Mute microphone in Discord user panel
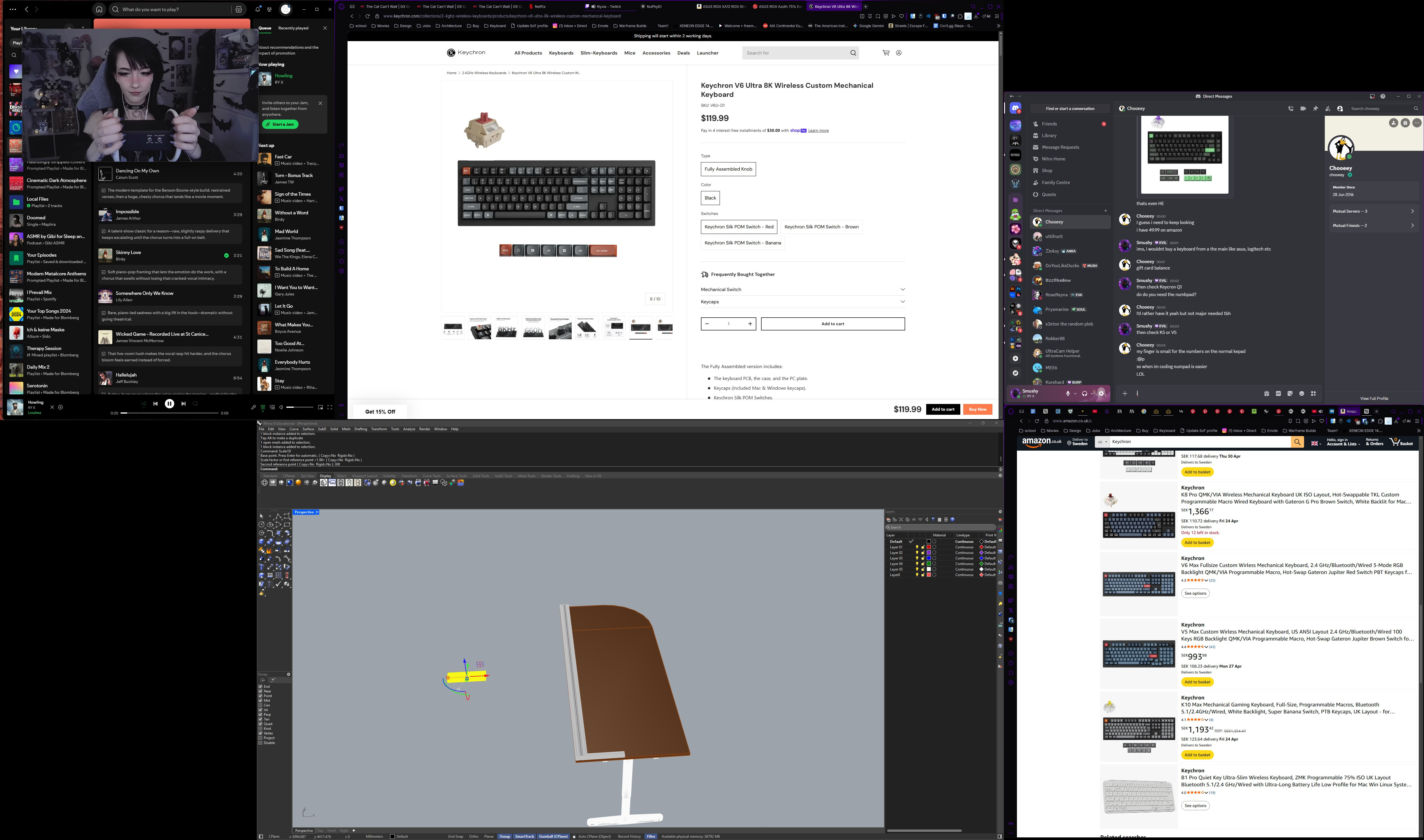 pos(1068,393)
